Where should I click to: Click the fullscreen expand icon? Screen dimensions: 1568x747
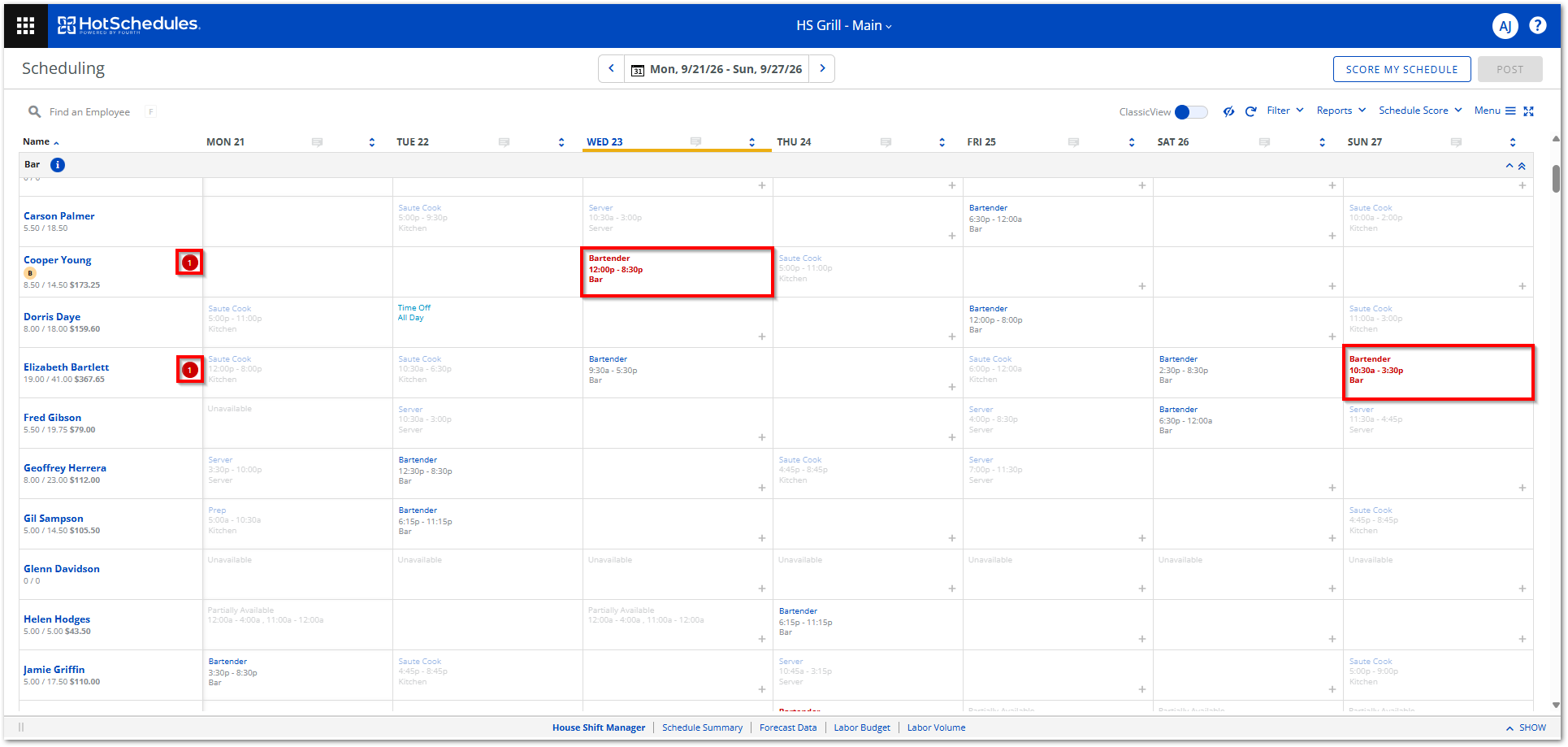1528,111
